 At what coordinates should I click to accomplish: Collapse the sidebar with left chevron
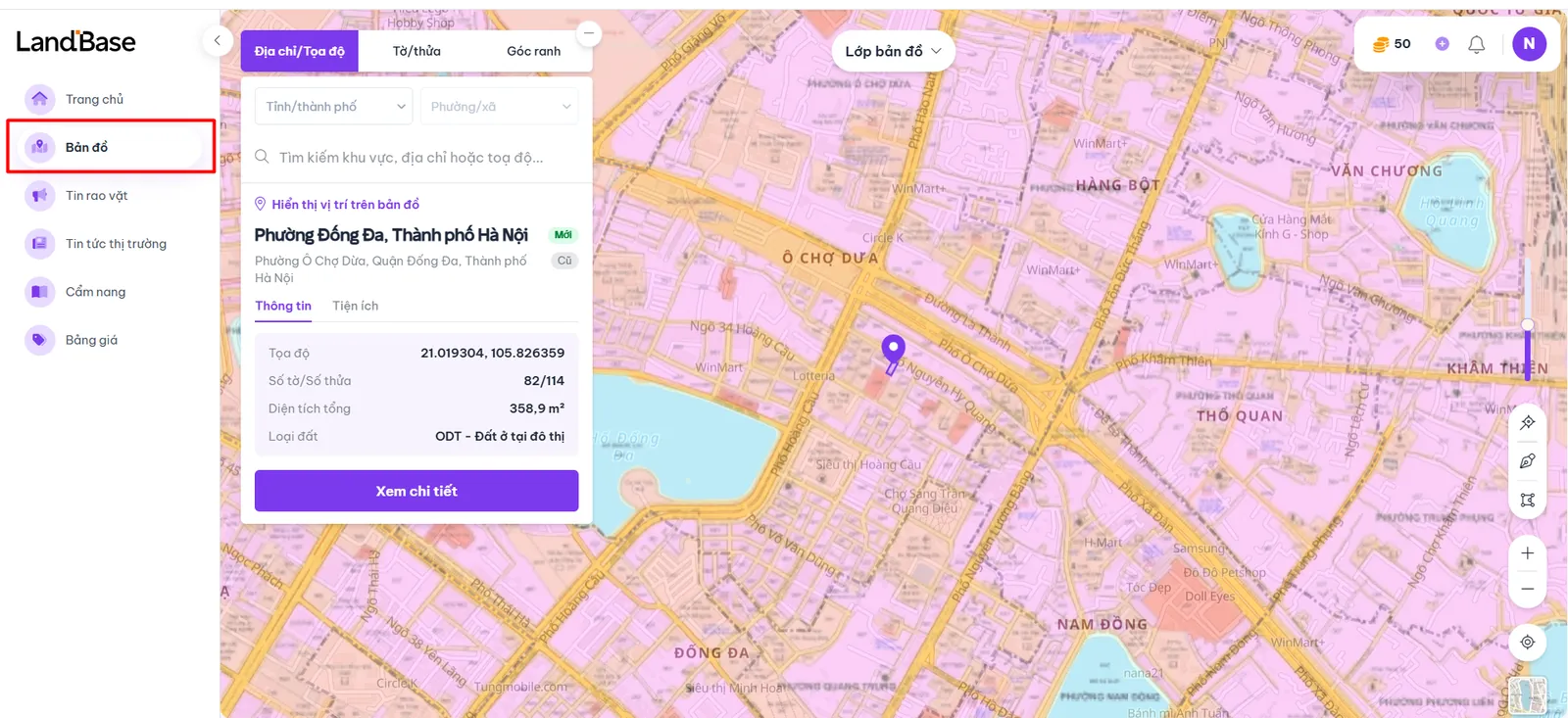217,41
